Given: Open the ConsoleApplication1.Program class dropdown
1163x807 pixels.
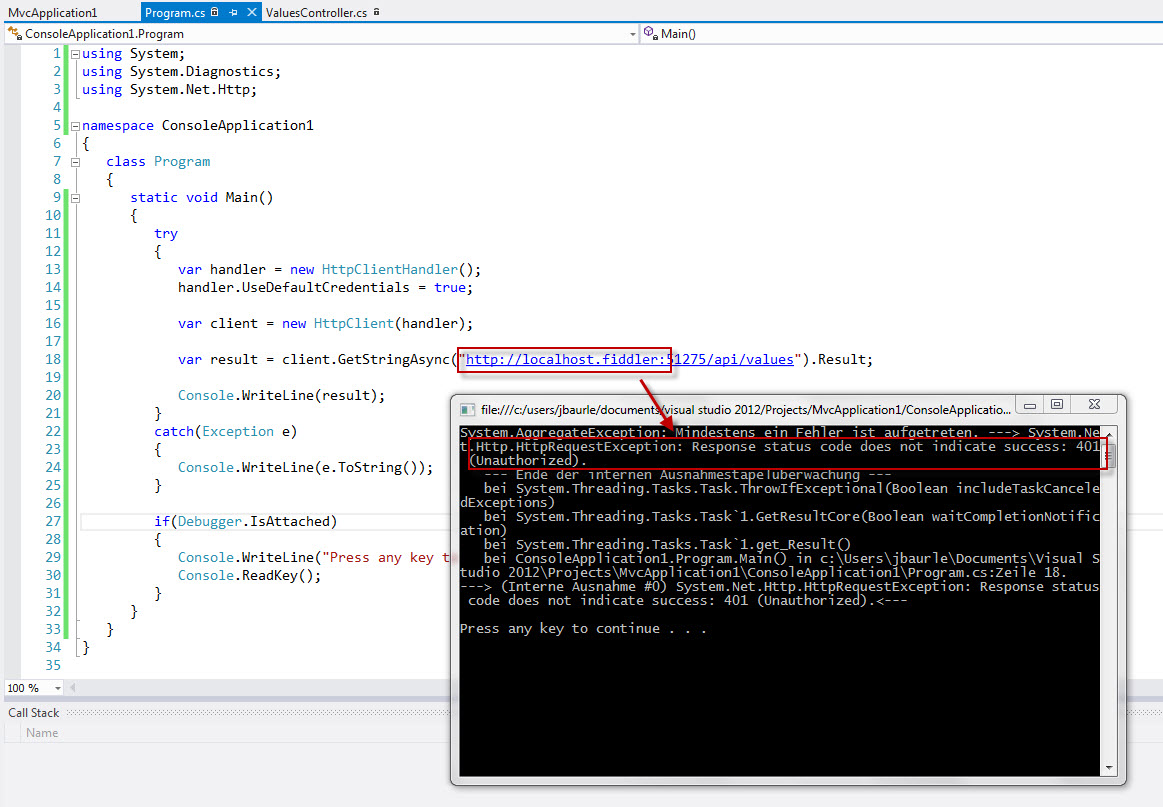Looking at the screenshot, I should 632,34.
